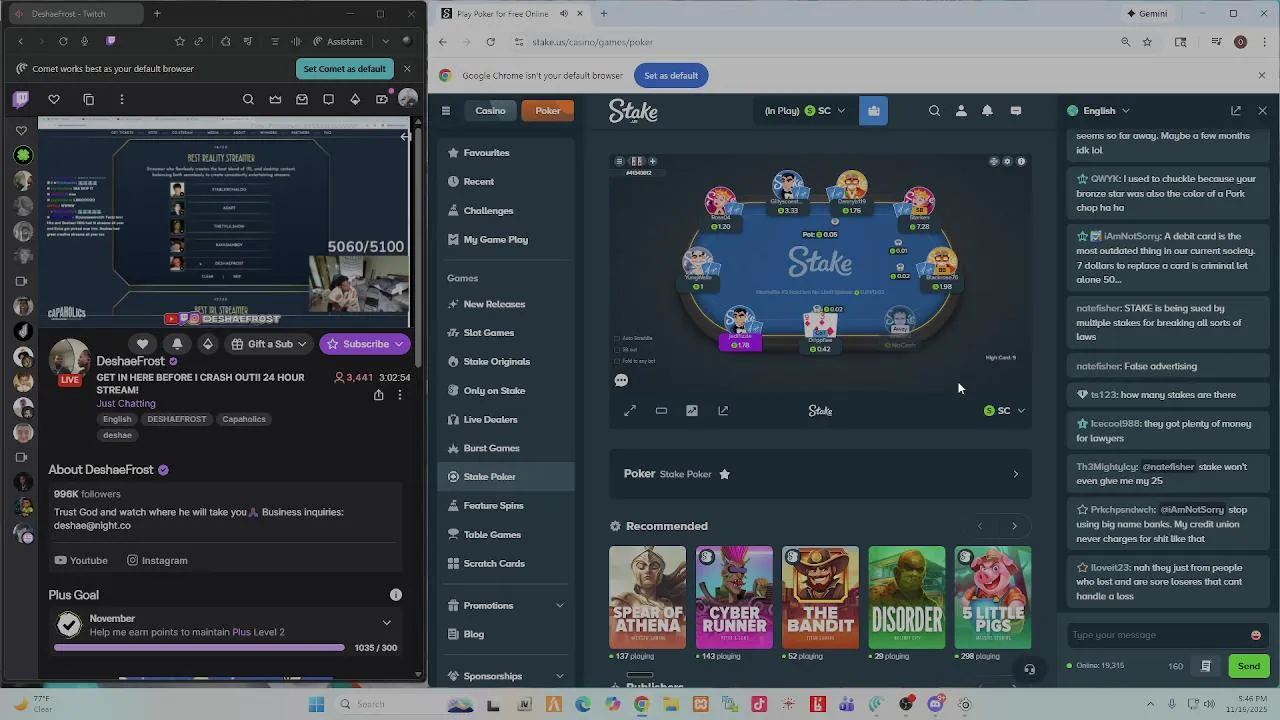Open the Stake wallet button

pos(874,111)
